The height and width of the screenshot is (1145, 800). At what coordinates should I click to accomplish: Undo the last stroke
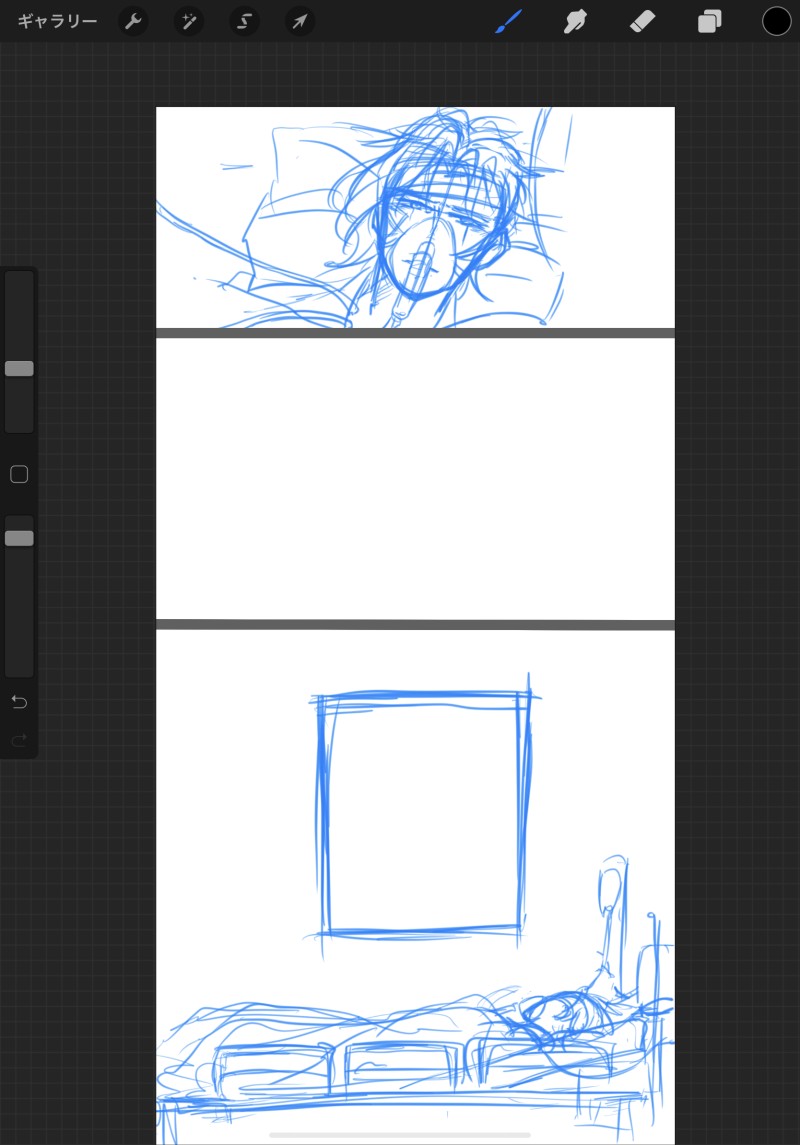tap(19, 702)
